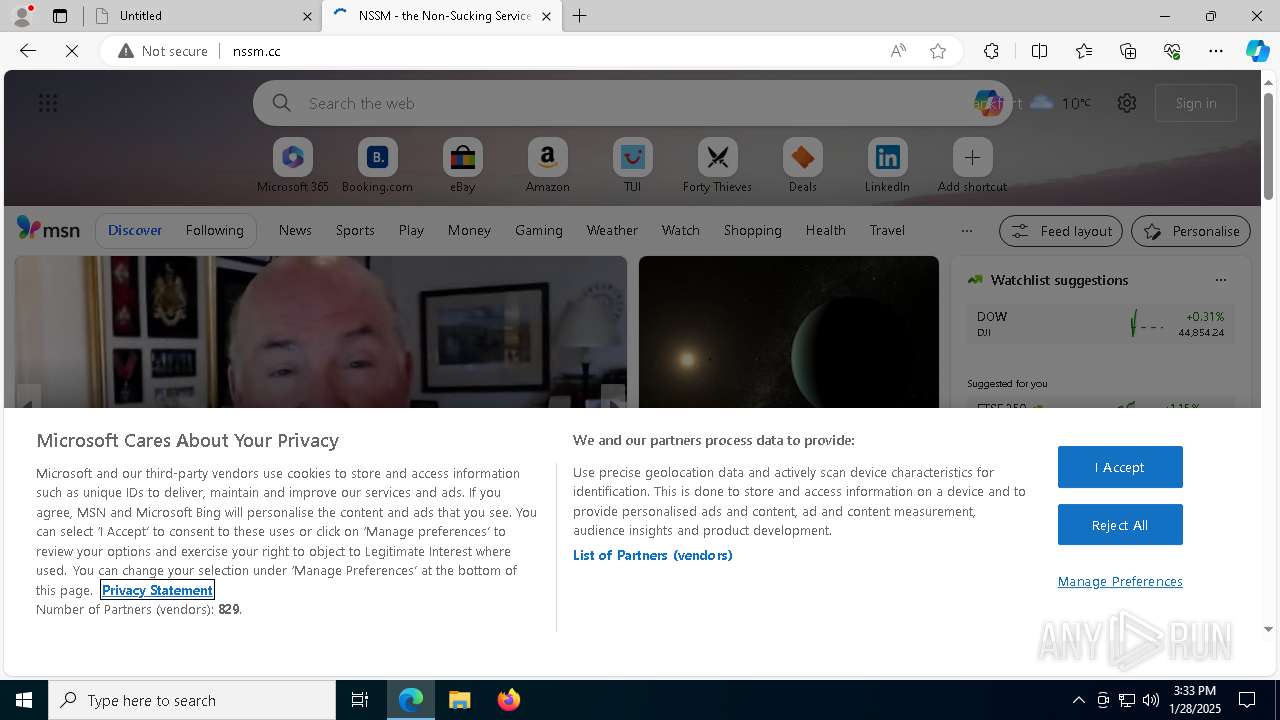The height and width of the screenshot is (720, 1280).
Task: Select the Discover feed tab
Action: tap(135, 230)
